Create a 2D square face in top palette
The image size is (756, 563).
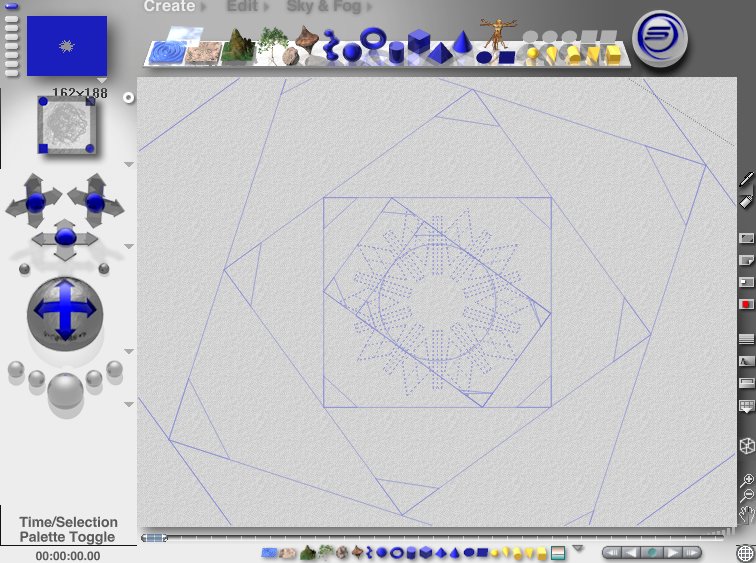pyautogui.click(x=506, y=57)
